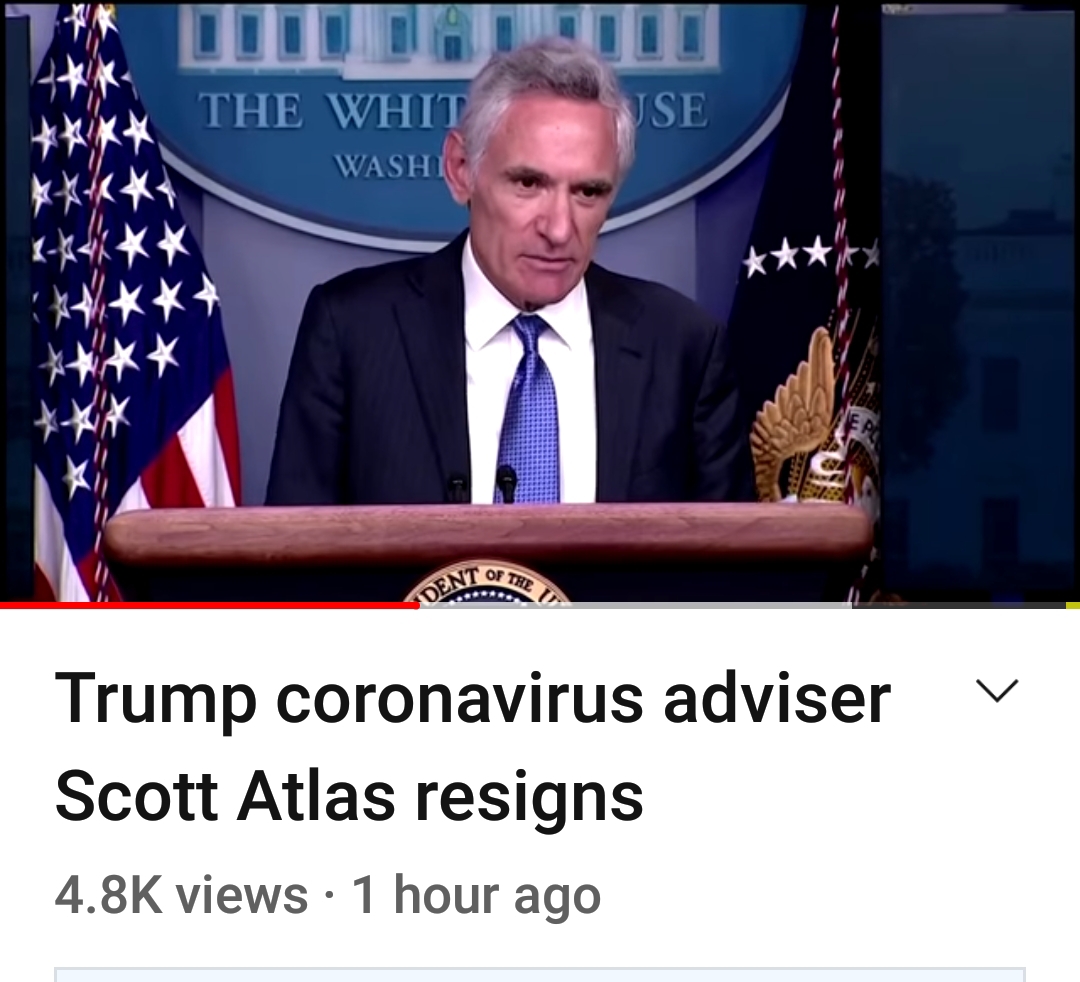This screenshot has height=982, width=1080.
Task: Seek to the end of the red progress bar
Action: point(417,605)
